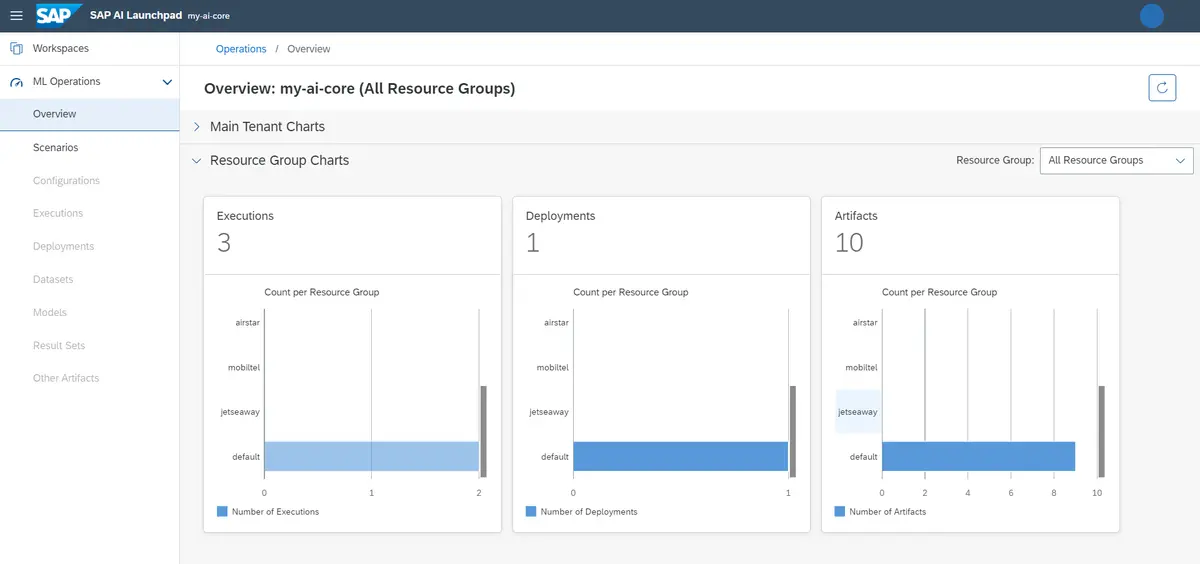The image size is (1200, 564).
Task: Click the Number of Artifacts legend text
Action: 887,511
